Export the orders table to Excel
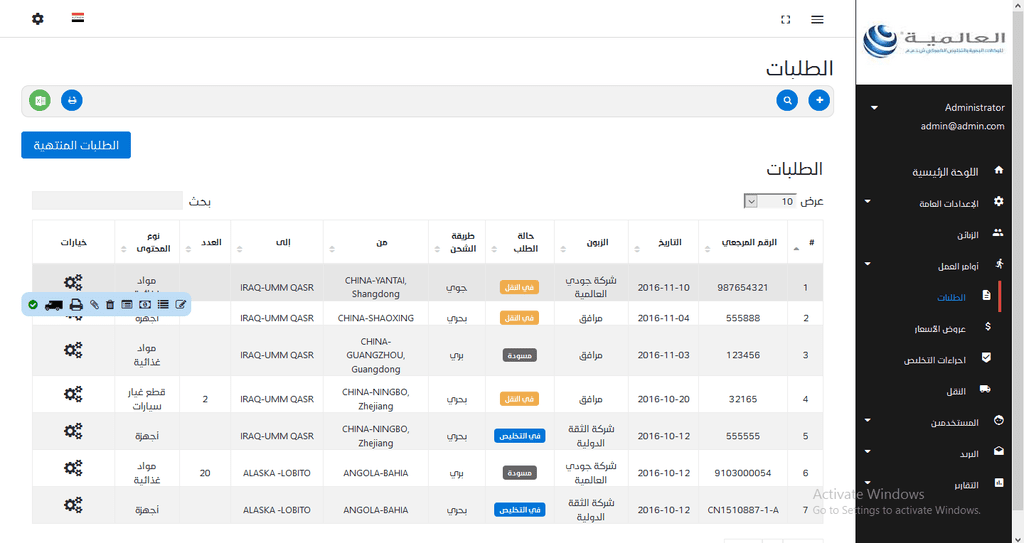Screen dimensions: 1024x543 point(40,100)
